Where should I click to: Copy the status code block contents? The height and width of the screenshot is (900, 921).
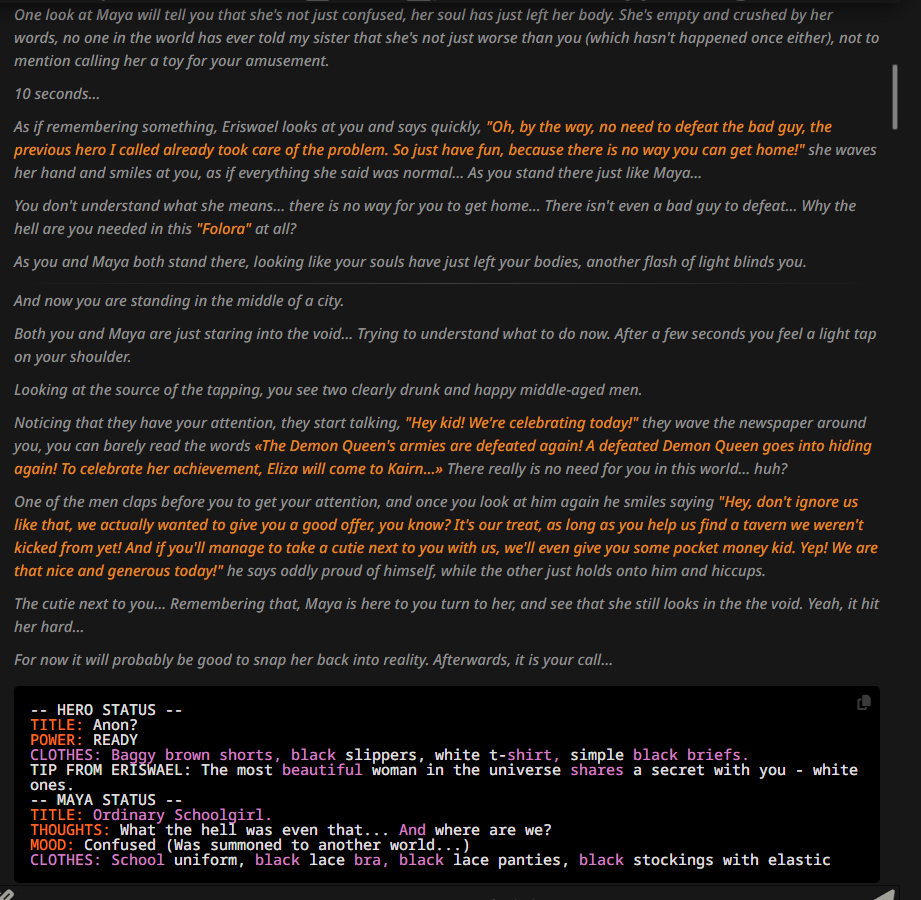(x=863, y=703)
